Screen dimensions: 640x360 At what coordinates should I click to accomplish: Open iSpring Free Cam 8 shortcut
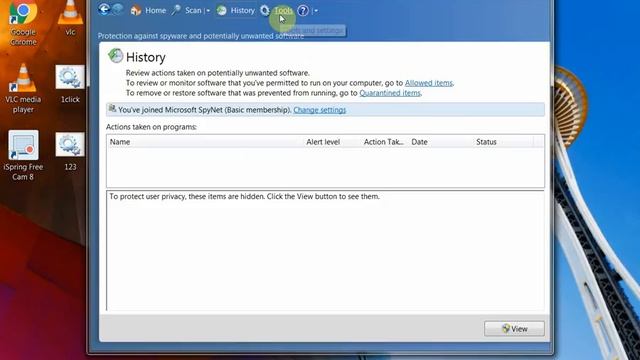(23, 156)
